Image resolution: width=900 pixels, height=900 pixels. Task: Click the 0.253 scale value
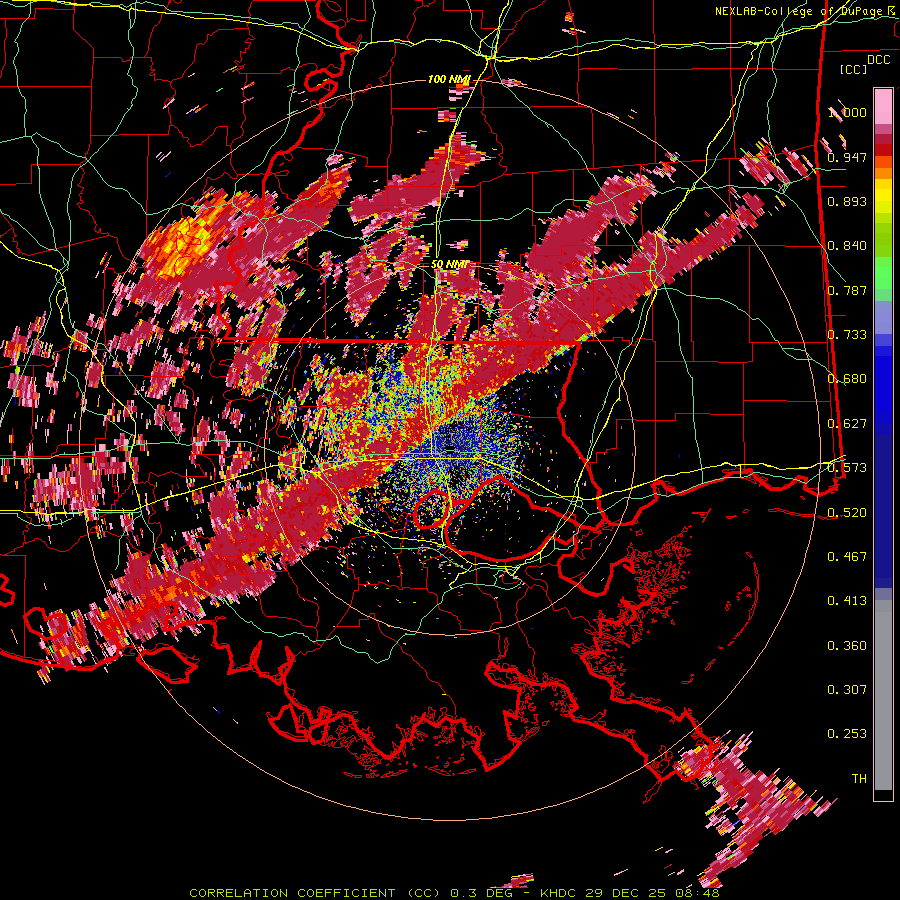coord(847,734)
